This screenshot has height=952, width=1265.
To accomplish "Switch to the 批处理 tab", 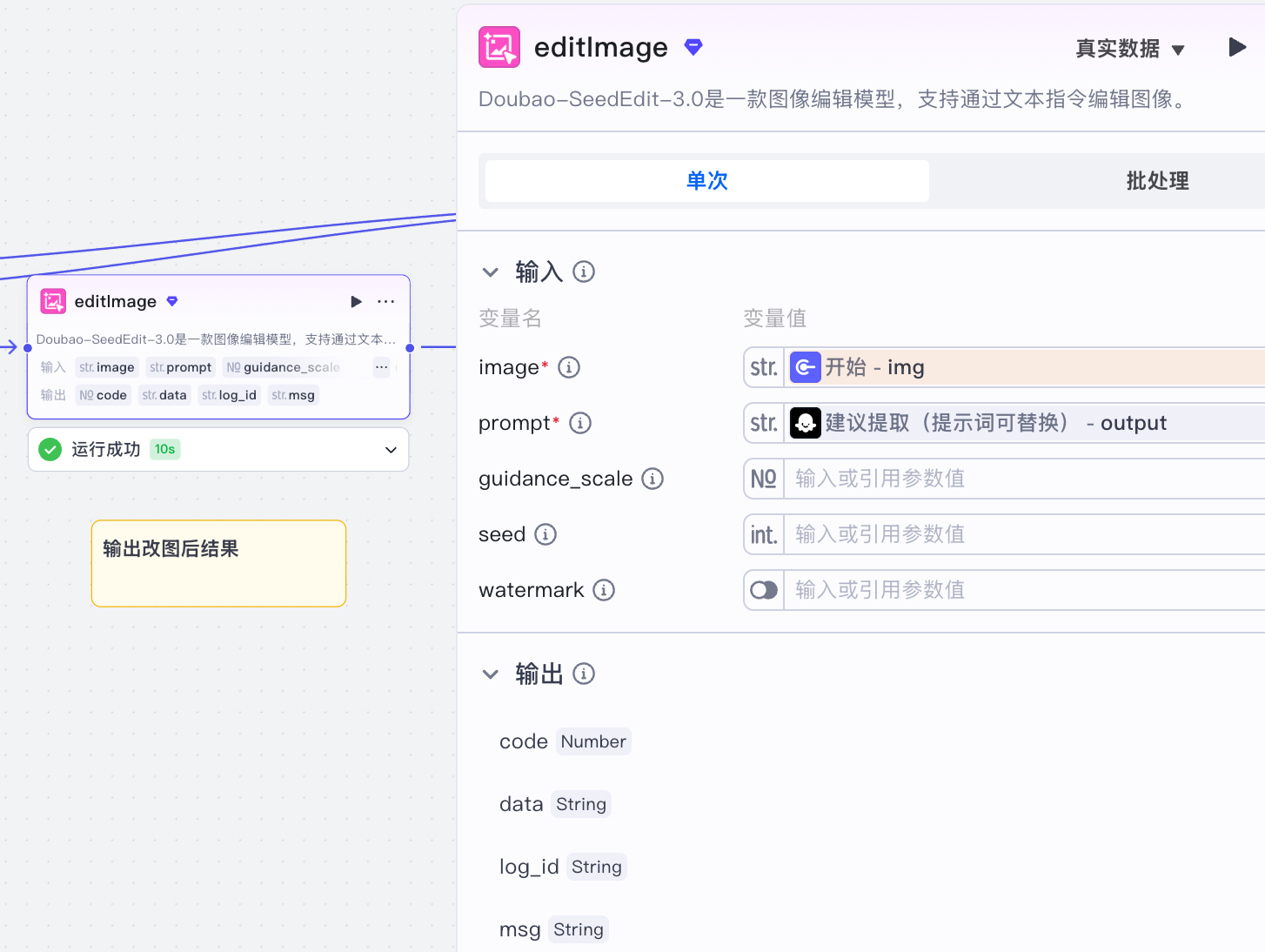I will coord(1156,181).
